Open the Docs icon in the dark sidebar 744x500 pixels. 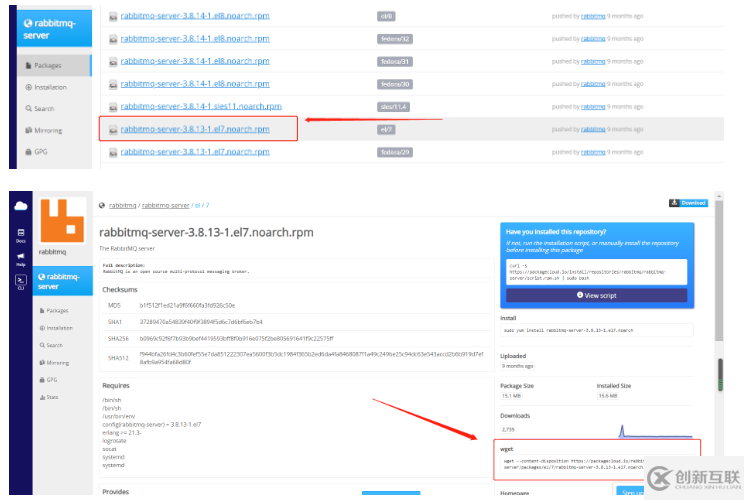pyautogui.click(x=21, y=235)
